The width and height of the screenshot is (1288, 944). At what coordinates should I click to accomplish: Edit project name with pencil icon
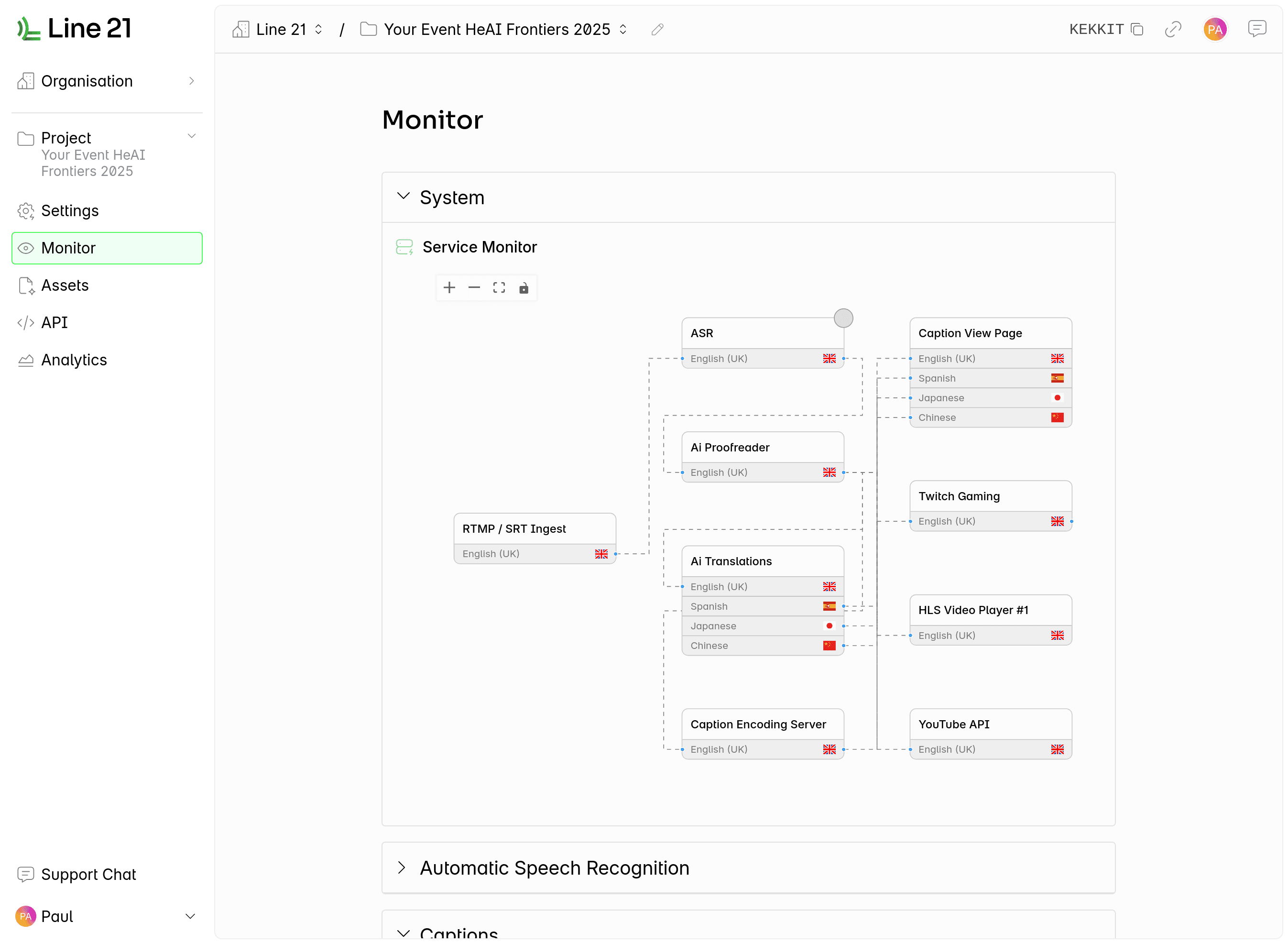pyautogui.click(x=657, y=29)
